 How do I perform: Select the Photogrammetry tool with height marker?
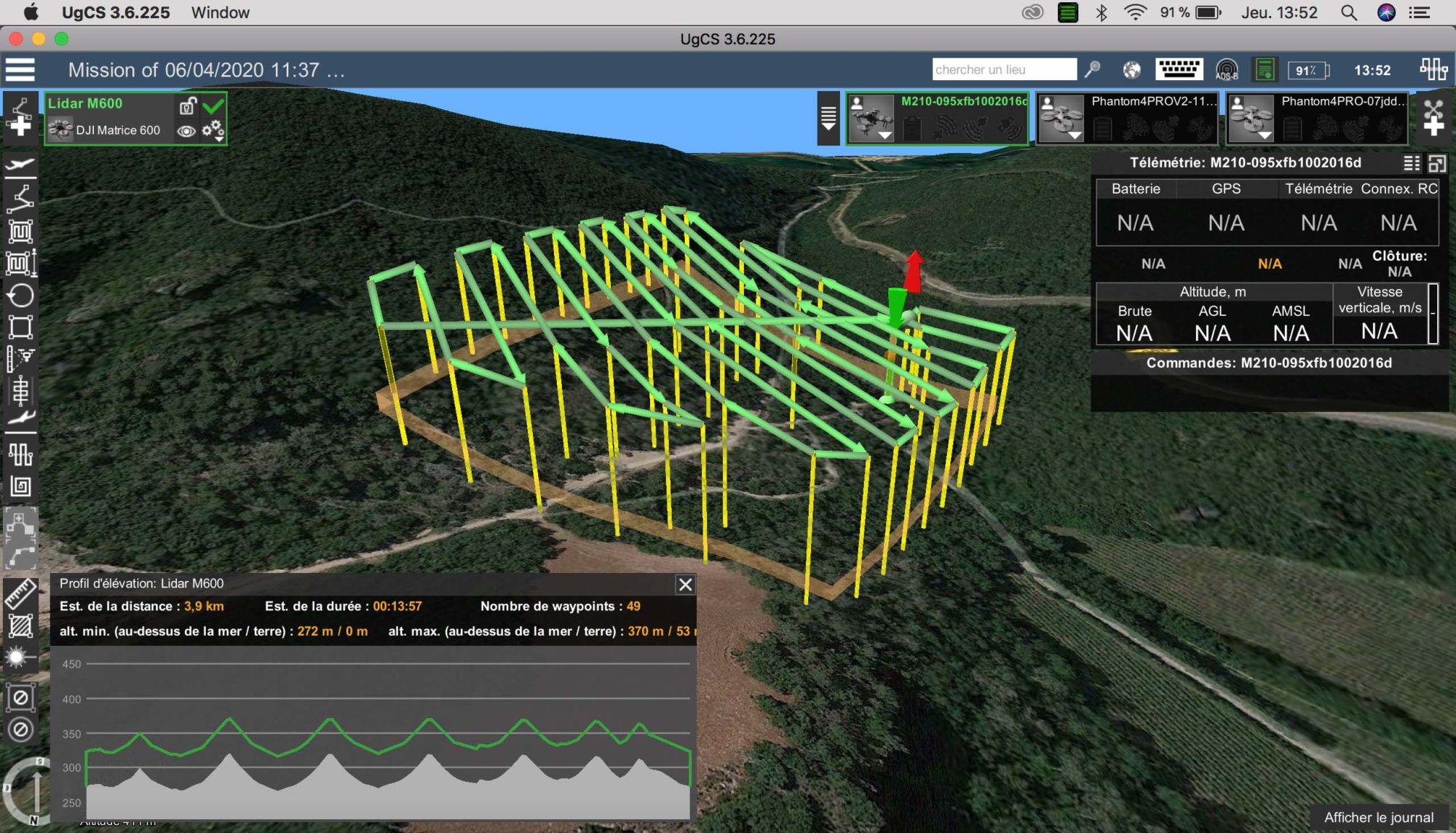click(21, 263)
